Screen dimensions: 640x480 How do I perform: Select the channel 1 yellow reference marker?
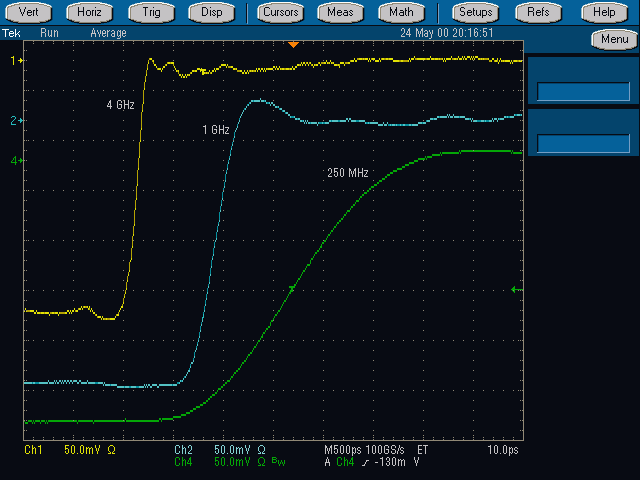point(16,60)
